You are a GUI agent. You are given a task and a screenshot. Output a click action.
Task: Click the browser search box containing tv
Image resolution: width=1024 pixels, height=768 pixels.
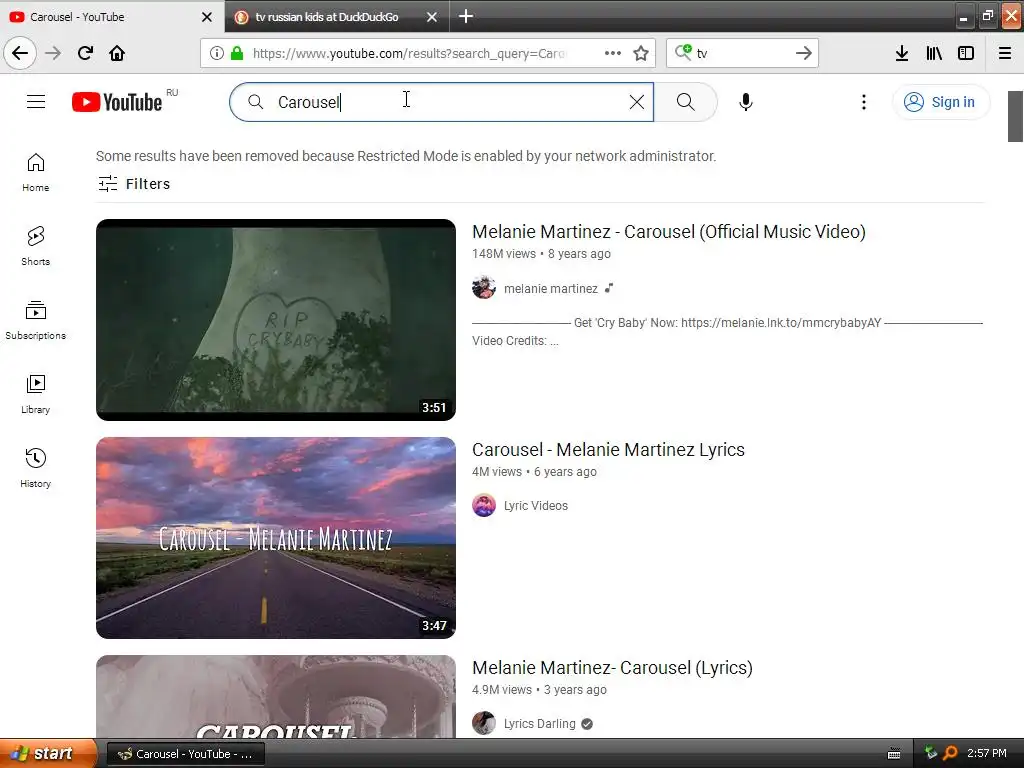741,53
